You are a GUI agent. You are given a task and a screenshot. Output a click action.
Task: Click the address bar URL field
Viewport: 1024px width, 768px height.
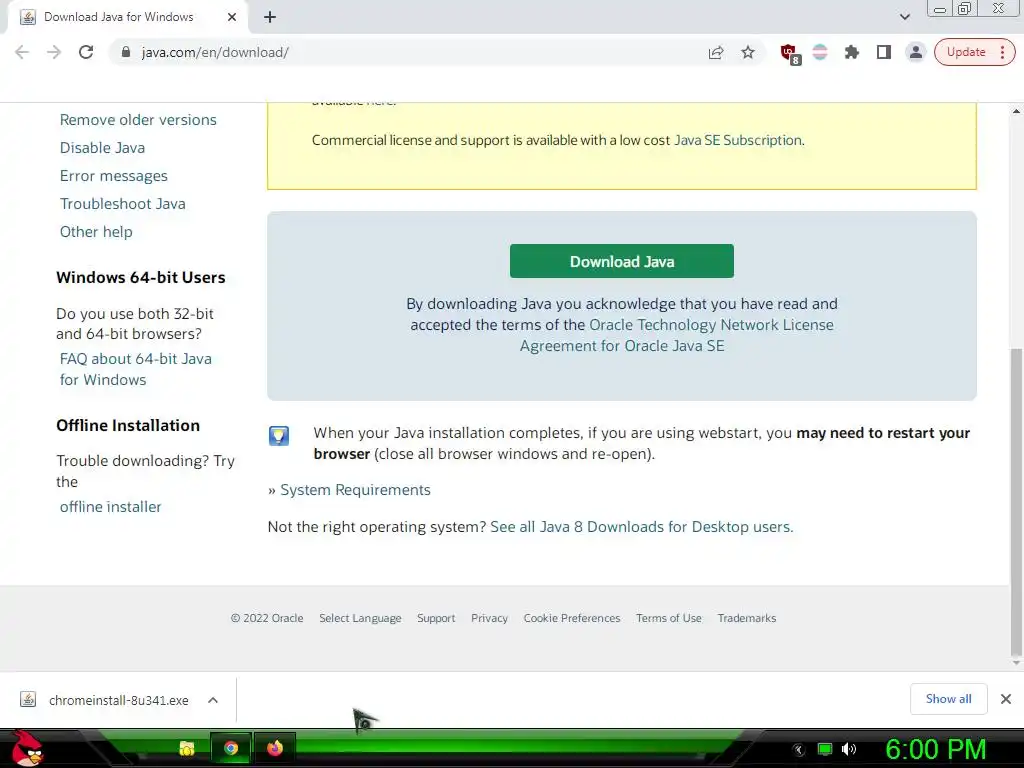pos(418,52)
